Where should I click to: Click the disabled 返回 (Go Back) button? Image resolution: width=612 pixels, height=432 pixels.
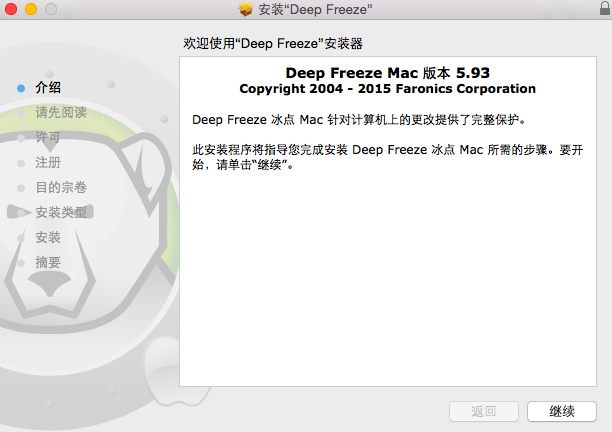click(x=484, y=411)
